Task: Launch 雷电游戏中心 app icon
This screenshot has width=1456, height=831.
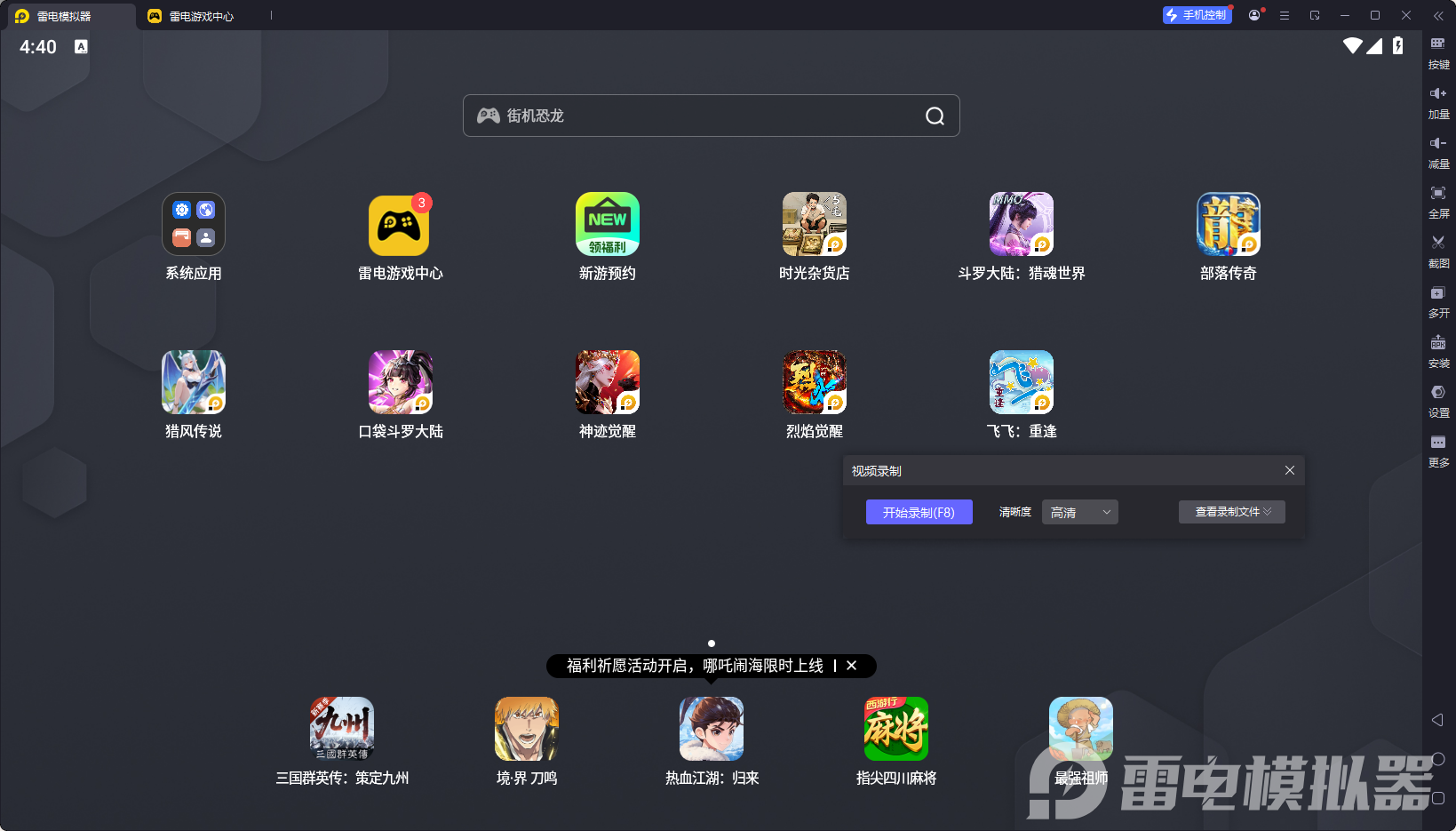Action: (x=401, y=224)
